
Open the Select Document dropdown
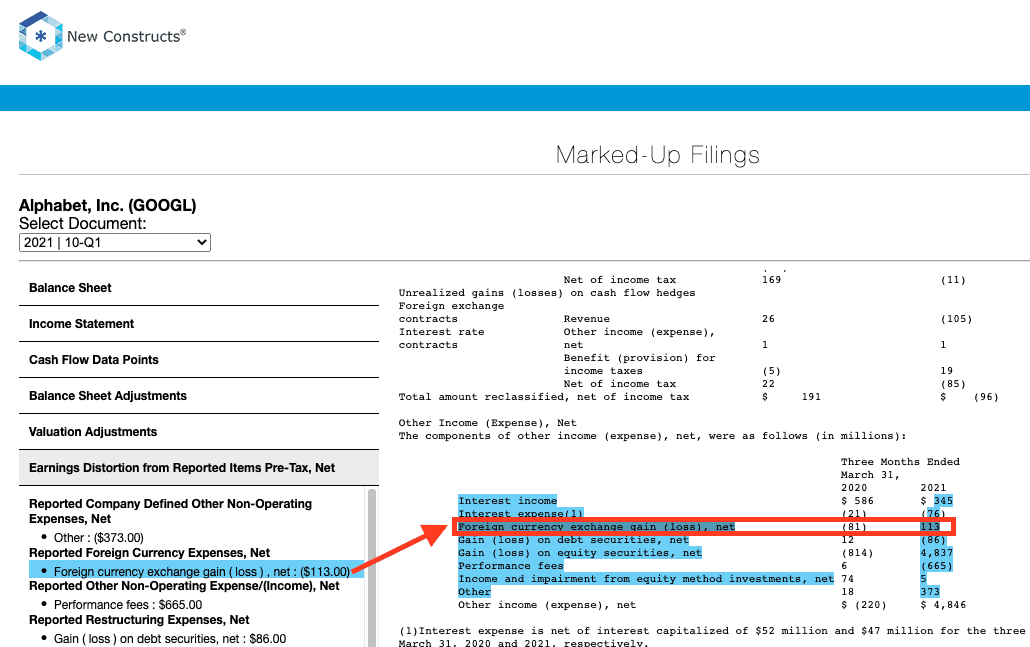coord(115,242)
